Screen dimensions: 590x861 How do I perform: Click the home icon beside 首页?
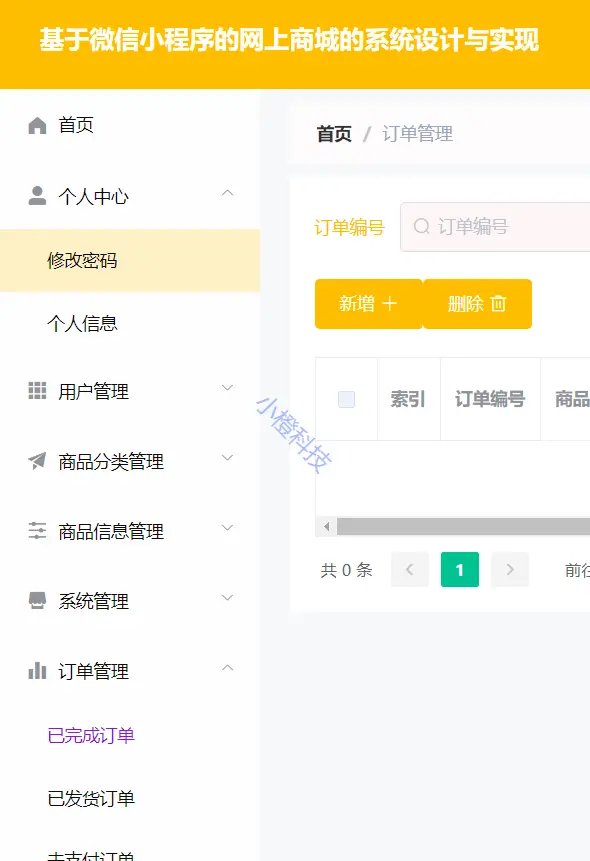(x=37, y=126)
